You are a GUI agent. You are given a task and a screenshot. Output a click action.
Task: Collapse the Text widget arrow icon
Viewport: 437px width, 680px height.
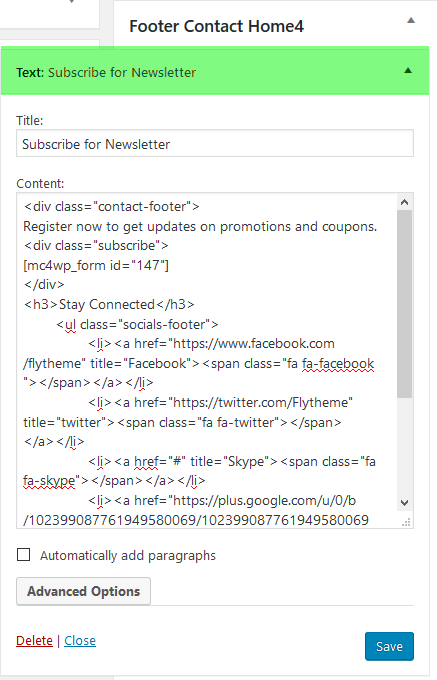point(408,71)
